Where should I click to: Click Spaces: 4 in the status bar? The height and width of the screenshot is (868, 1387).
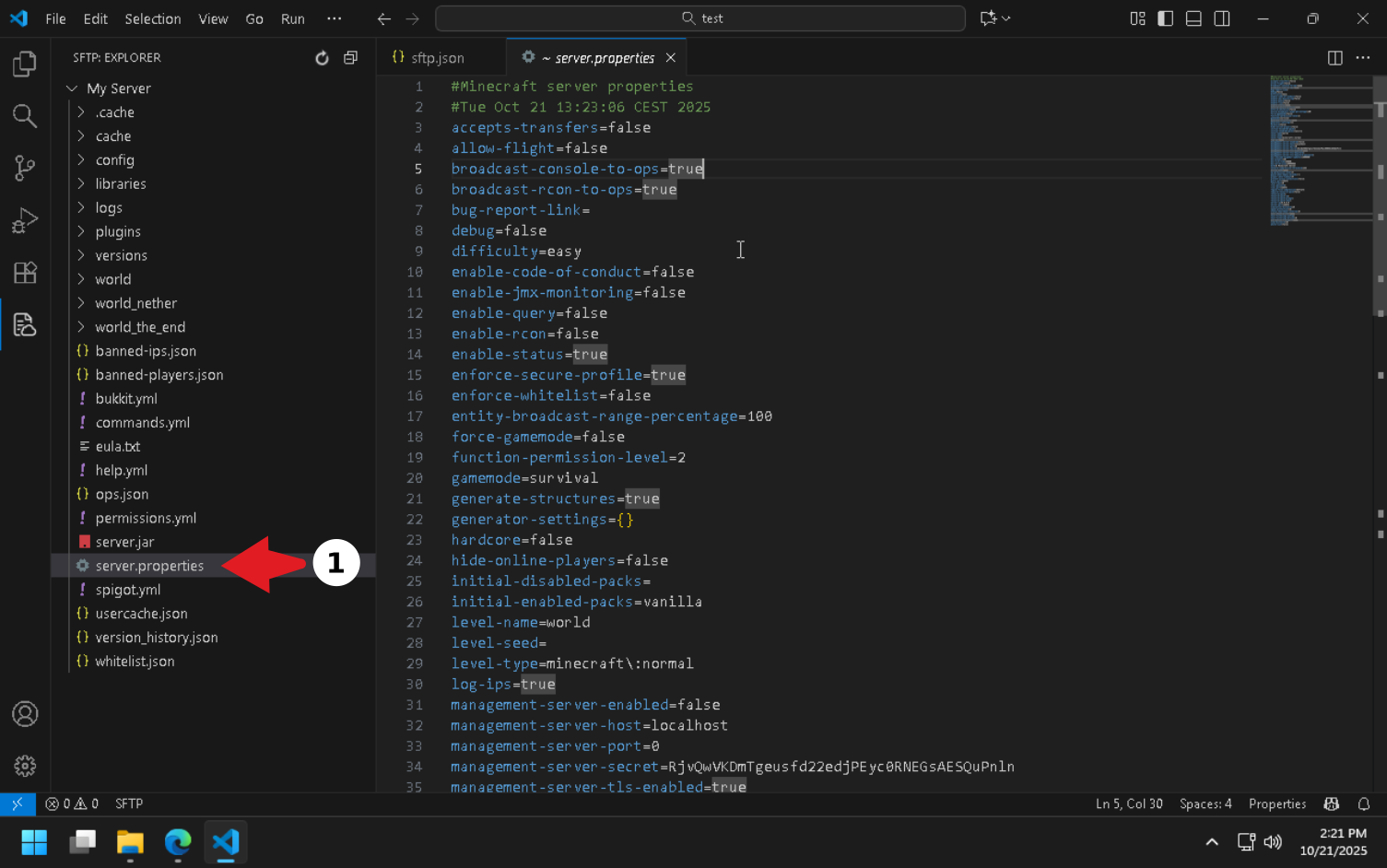1205,803
